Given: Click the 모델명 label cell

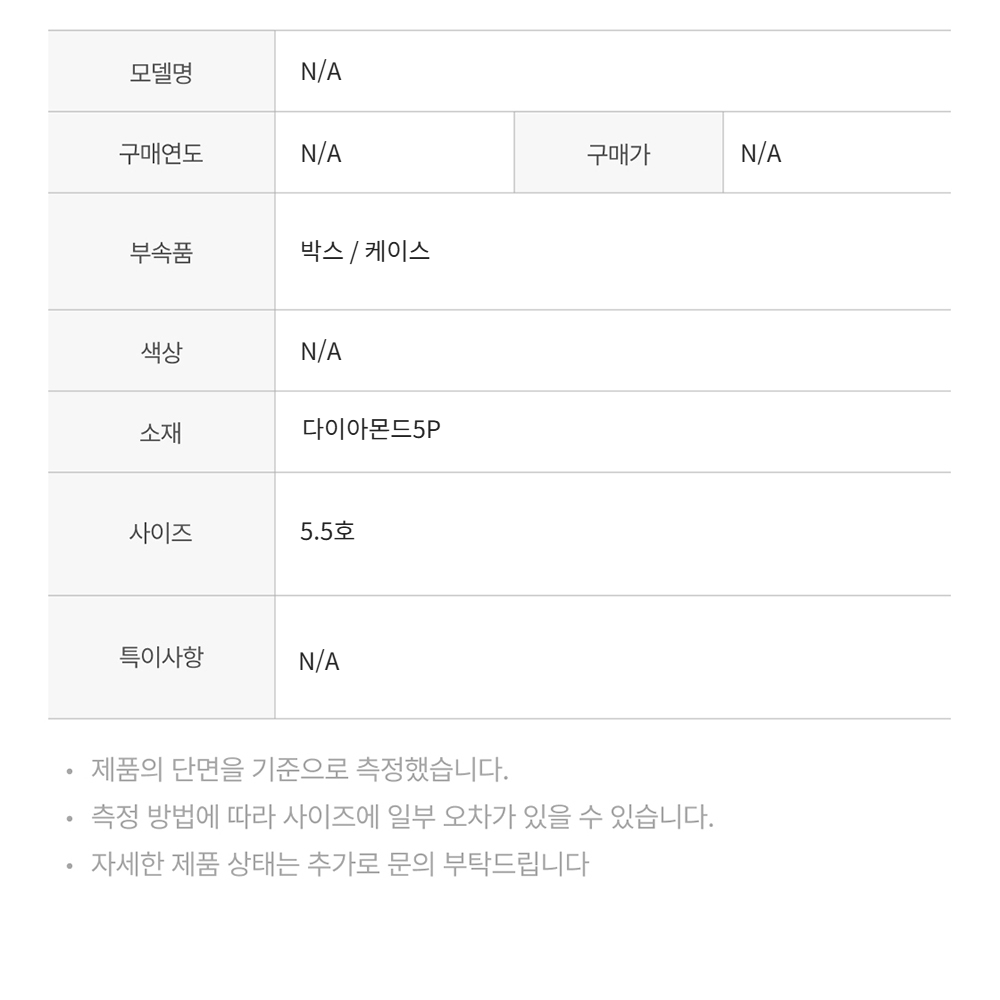Looking at the screenshot, I should tap(161, 71).
